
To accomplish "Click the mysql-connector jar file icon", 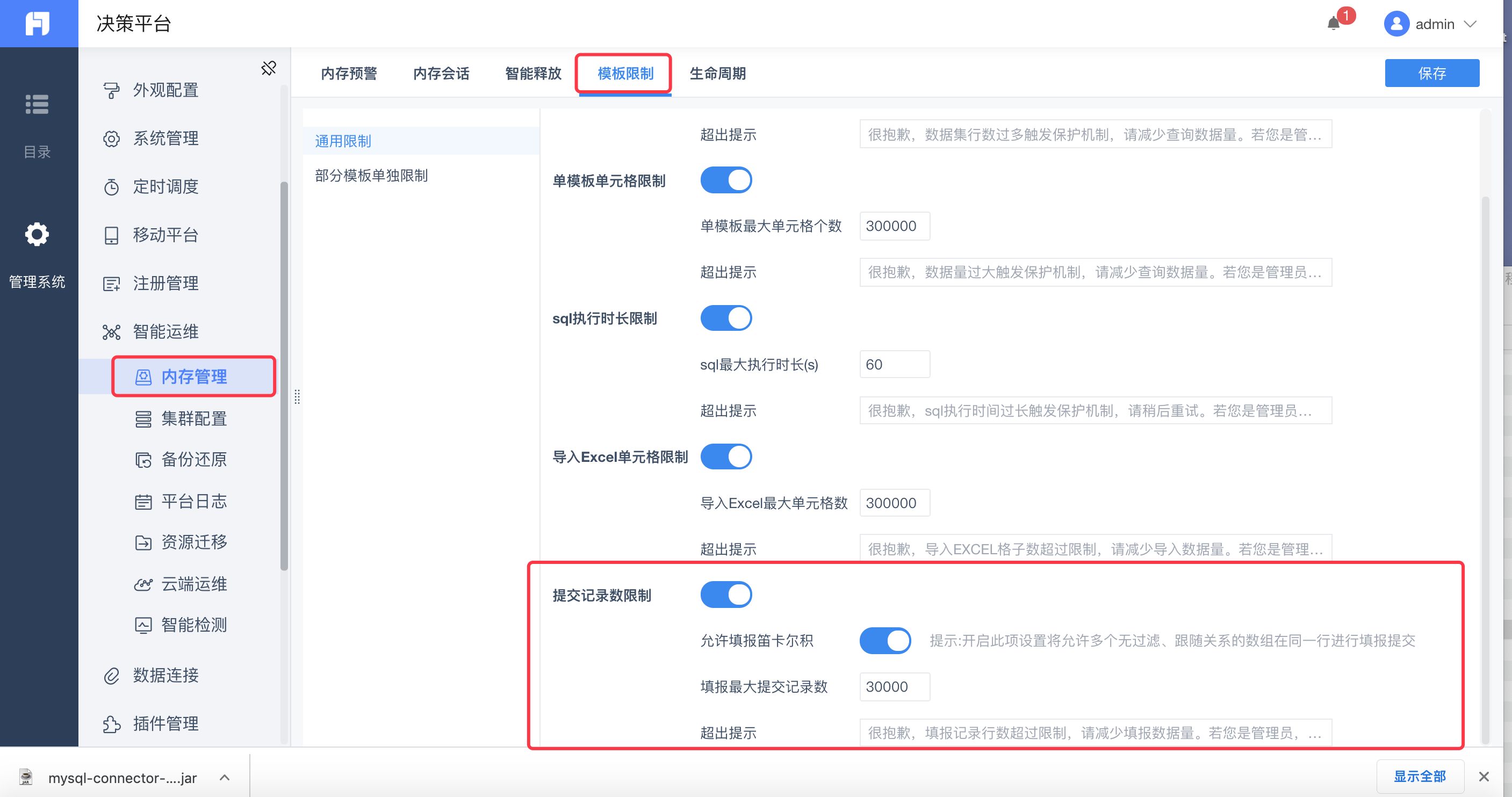I will click(25, 777).
